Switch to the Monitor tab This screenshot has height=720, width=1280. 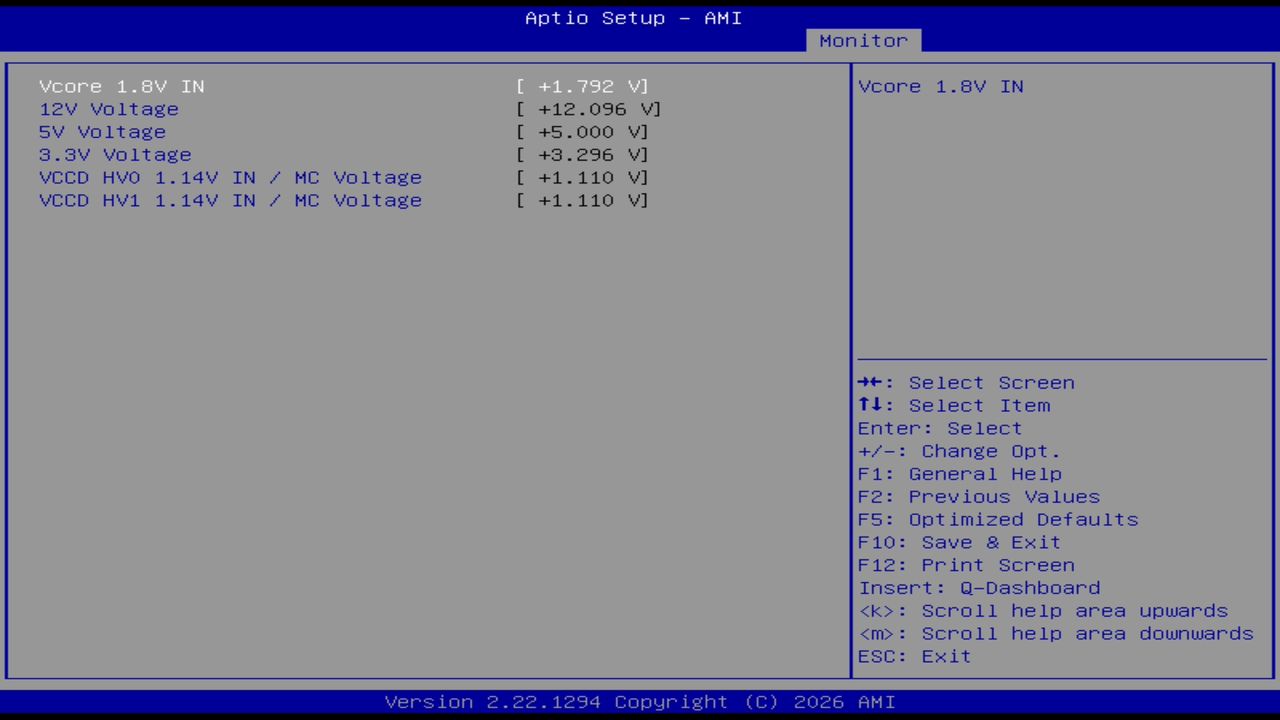pos(863,40)
